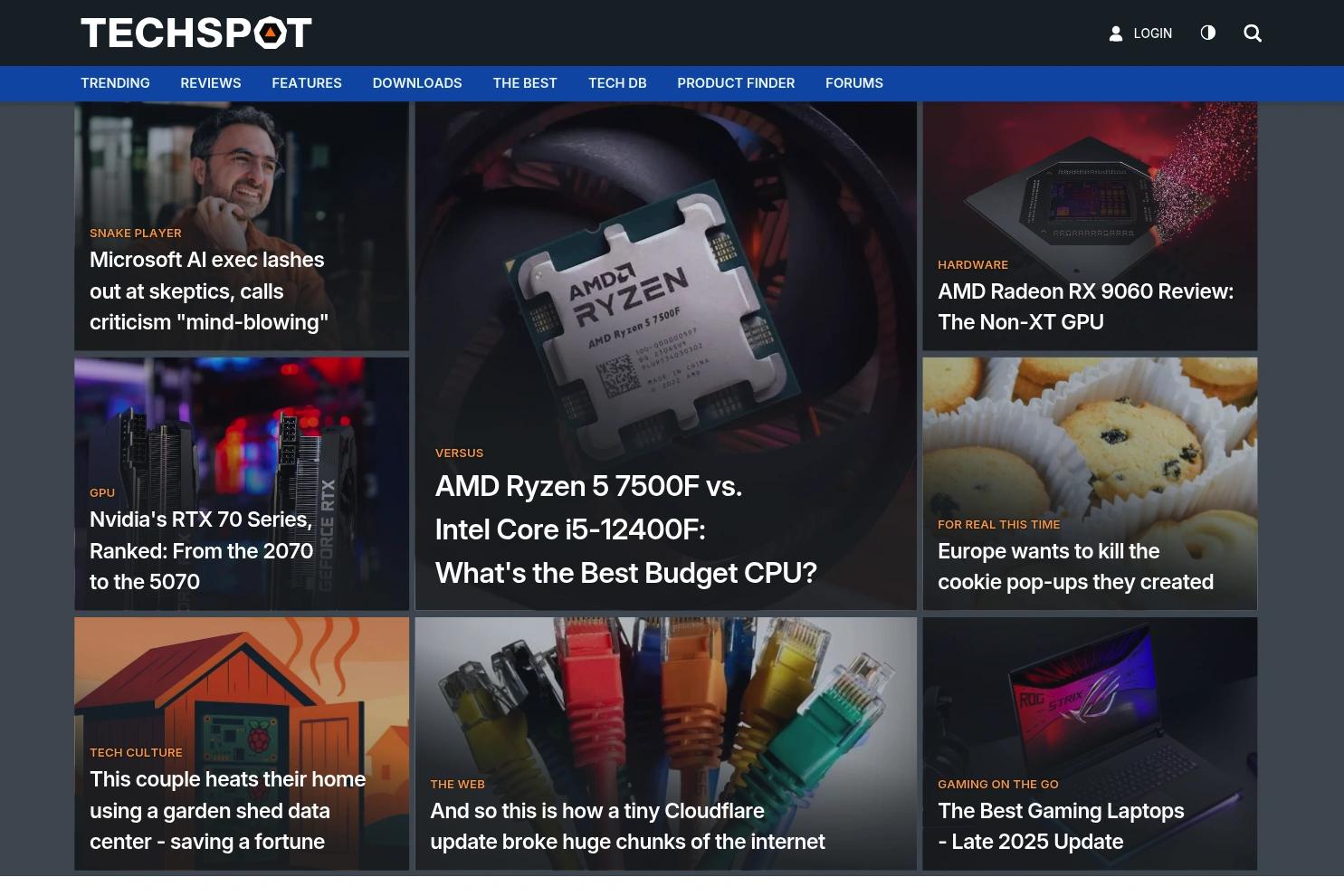Toggle dark/light theme icon

[x=1208, y=33]
